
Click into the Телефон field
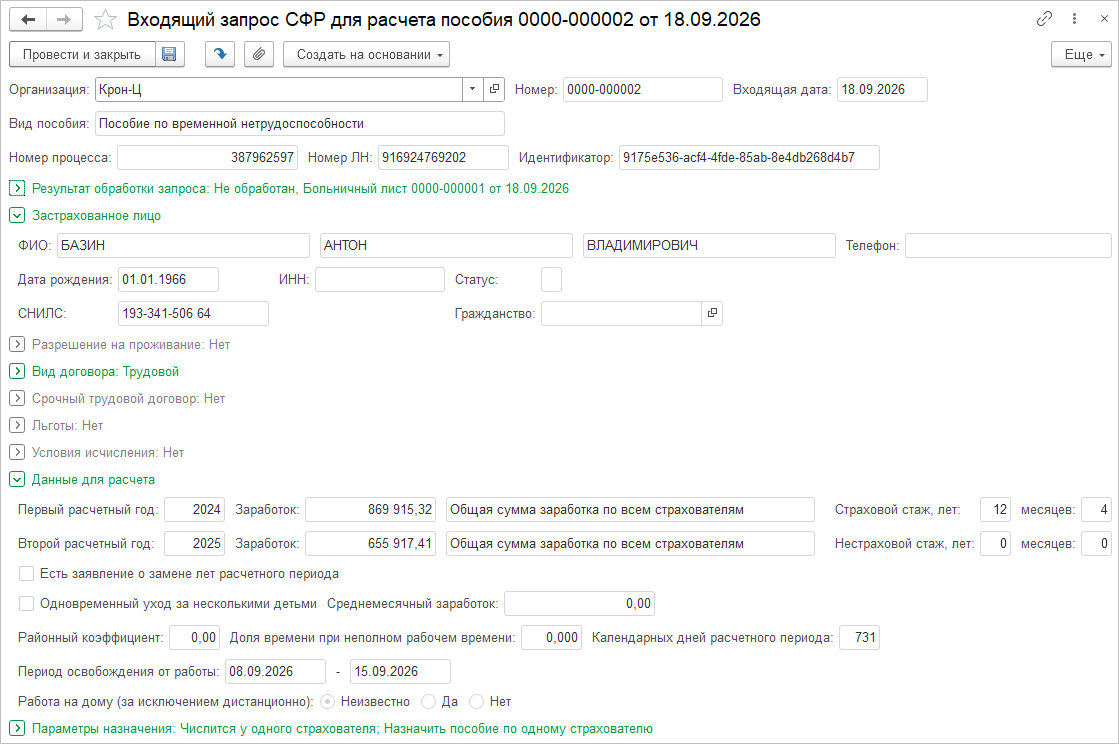pos(1008,245)
